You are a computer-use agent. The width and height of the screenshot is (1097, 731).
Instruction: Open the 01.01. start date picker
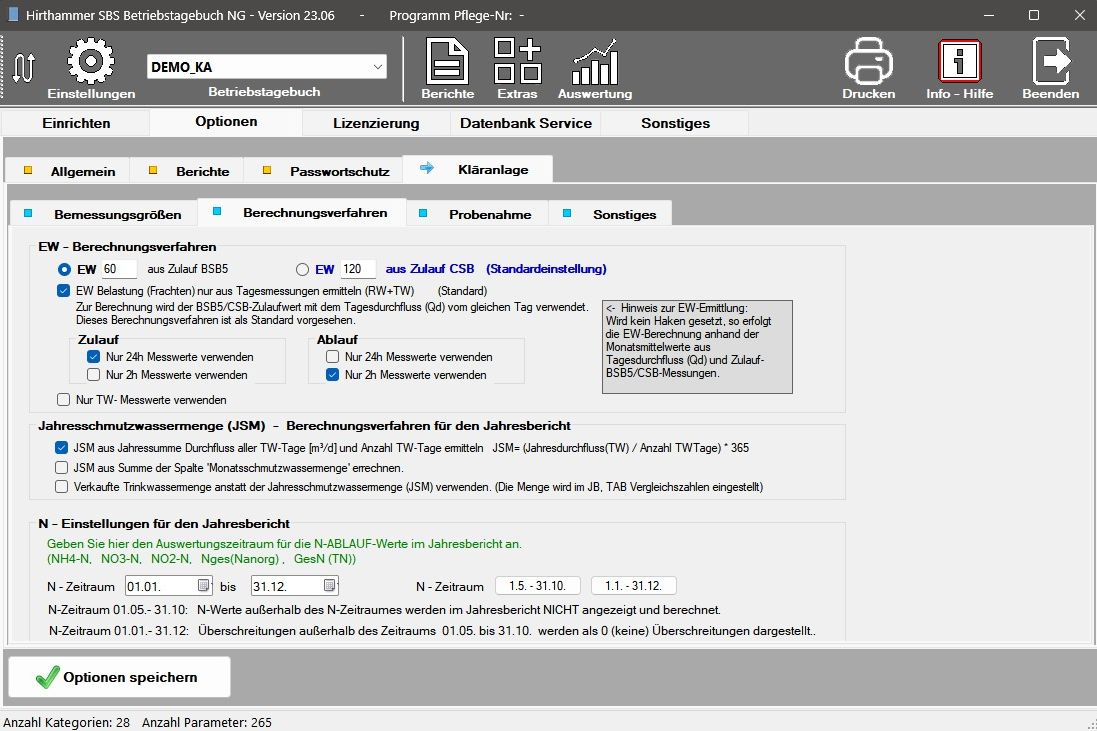(204, 586)
